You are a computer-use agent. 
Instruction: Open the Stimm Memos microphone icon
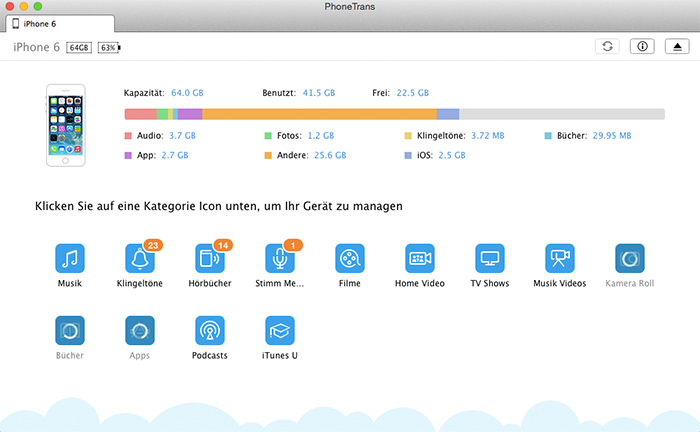[280, 258]
